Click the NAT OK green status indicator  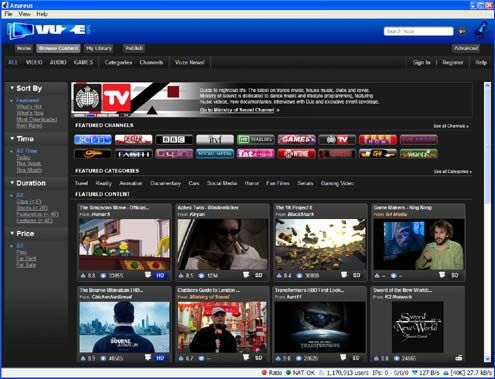[x=300, y=373]
